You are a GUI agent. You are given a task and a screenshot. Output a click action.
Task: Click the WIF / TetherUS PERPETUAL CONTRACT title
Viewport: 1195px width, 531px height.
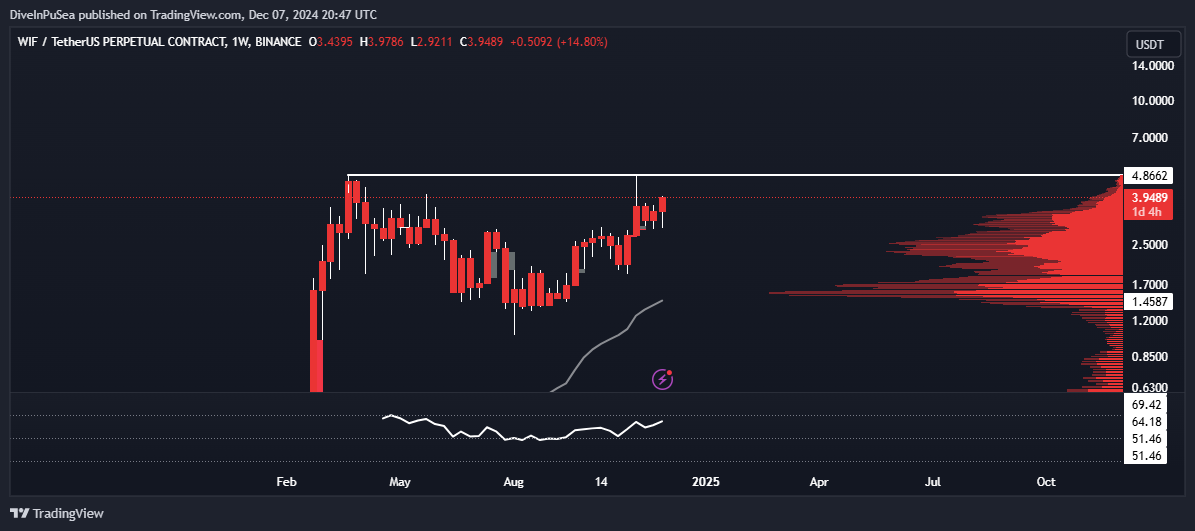[120, 42]
